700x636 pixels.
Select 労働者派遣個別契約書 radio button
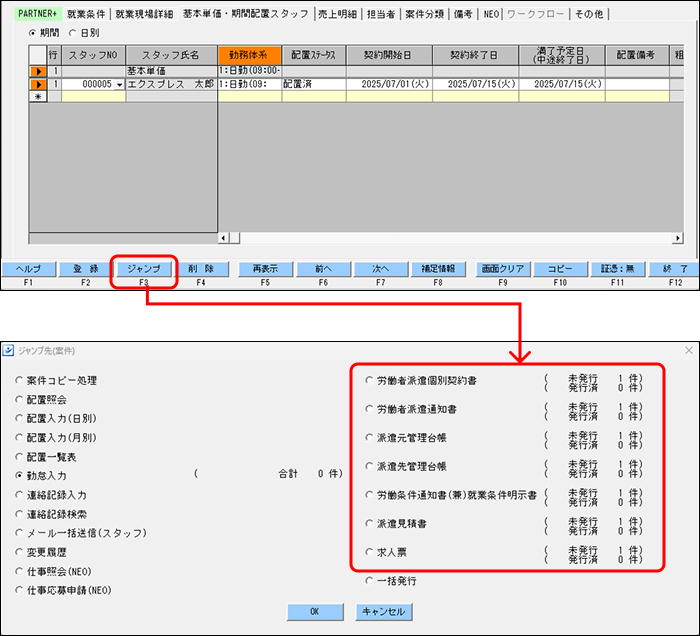coord(369,380)
